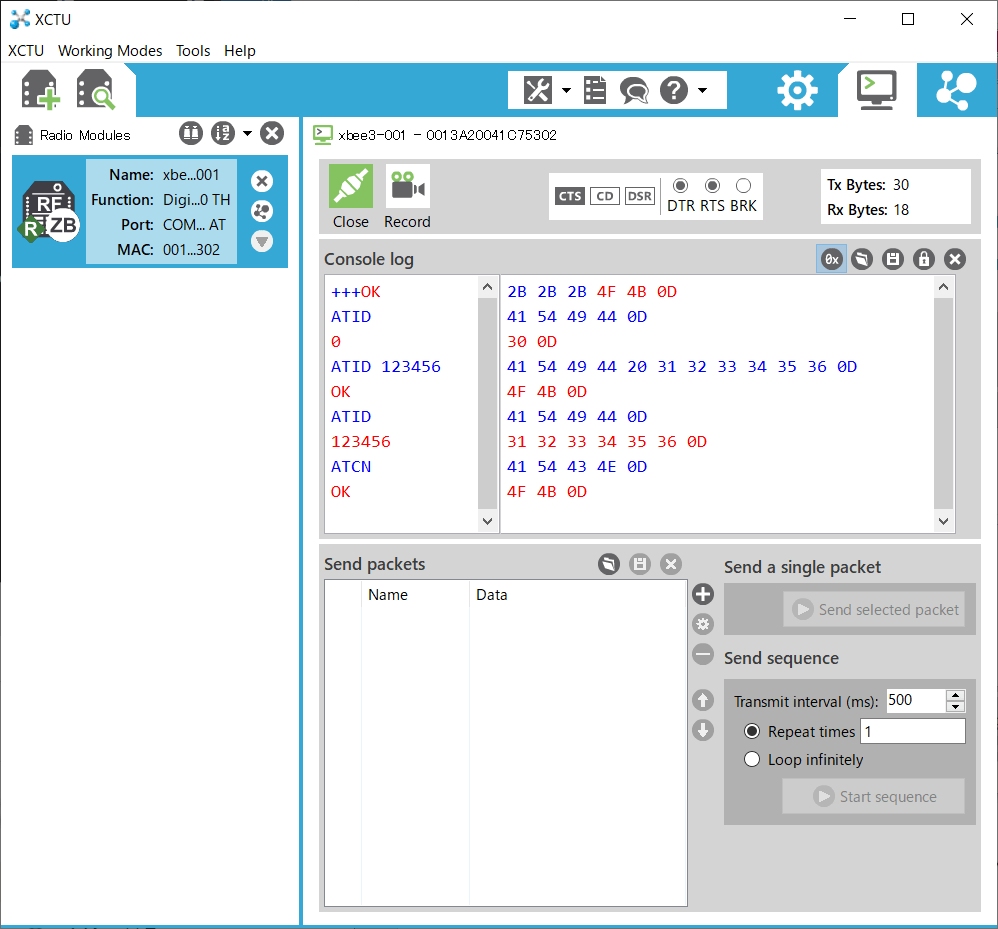Viewport: 998px width, 929px height.
Task: Click the Repeat times input field
Action: click(913, 731)
